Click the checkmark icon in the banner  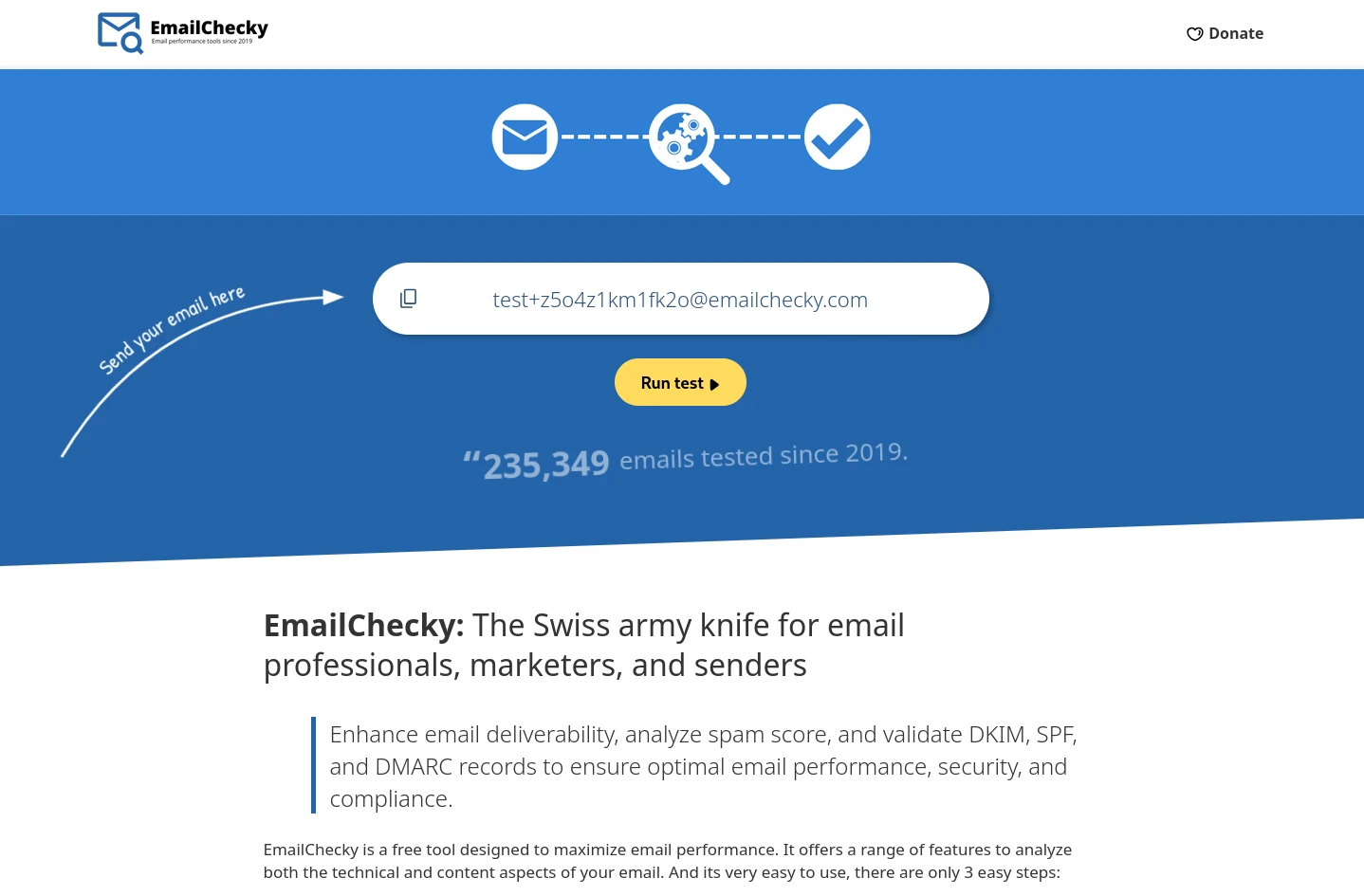click(837, 137)
